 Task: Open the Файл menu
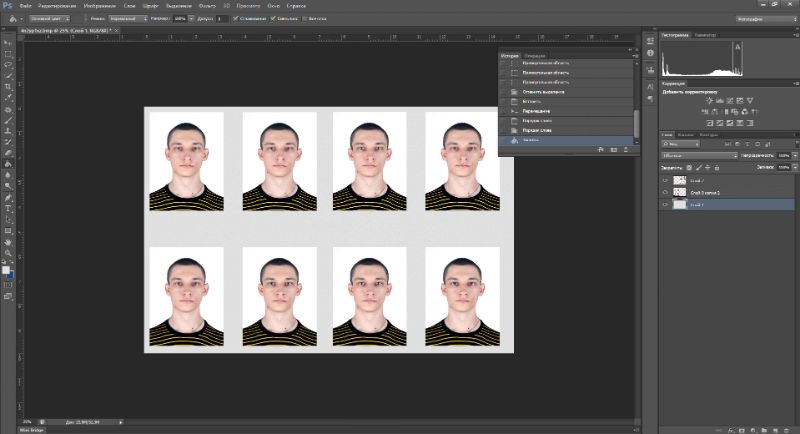[x=25, y=6]
